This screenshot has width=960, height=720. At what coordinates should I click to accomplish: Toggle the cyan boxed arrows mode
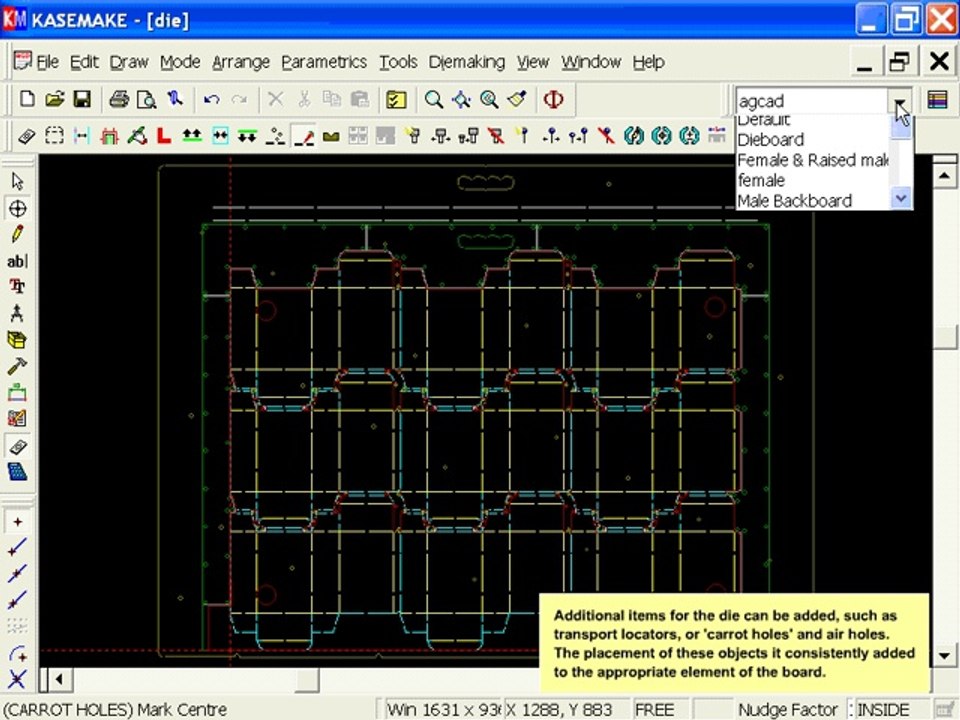click(220, 136)
